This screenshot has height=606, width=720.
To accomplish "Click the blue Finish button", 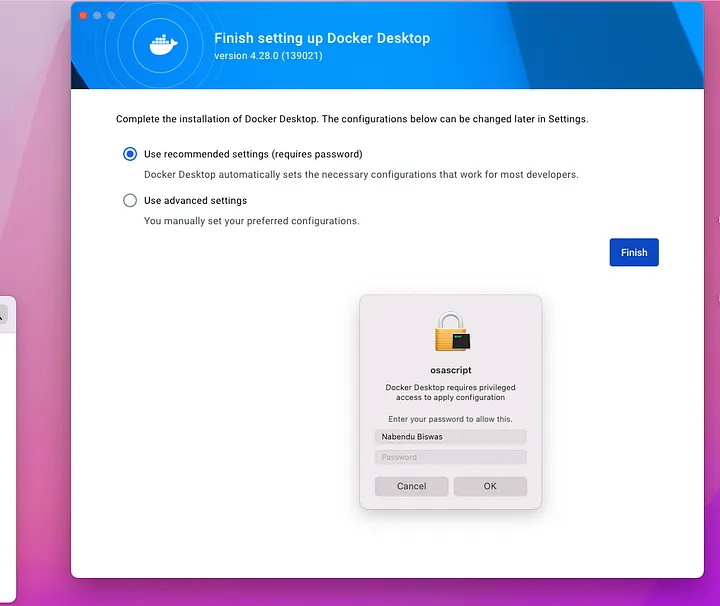I will (x=634, y=252).
